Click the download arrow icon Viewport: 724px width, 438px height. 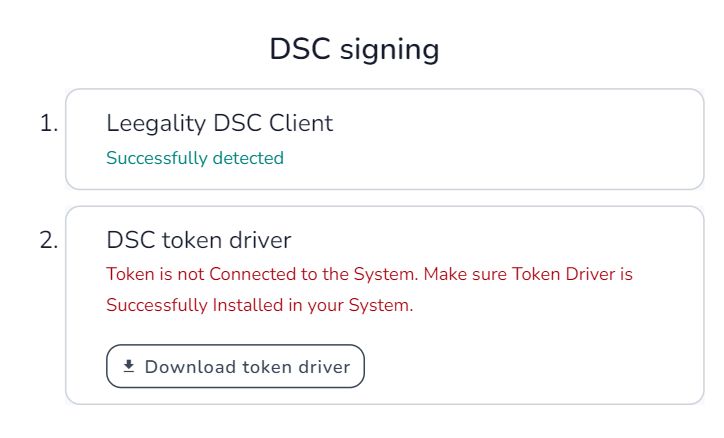[129, 366]
